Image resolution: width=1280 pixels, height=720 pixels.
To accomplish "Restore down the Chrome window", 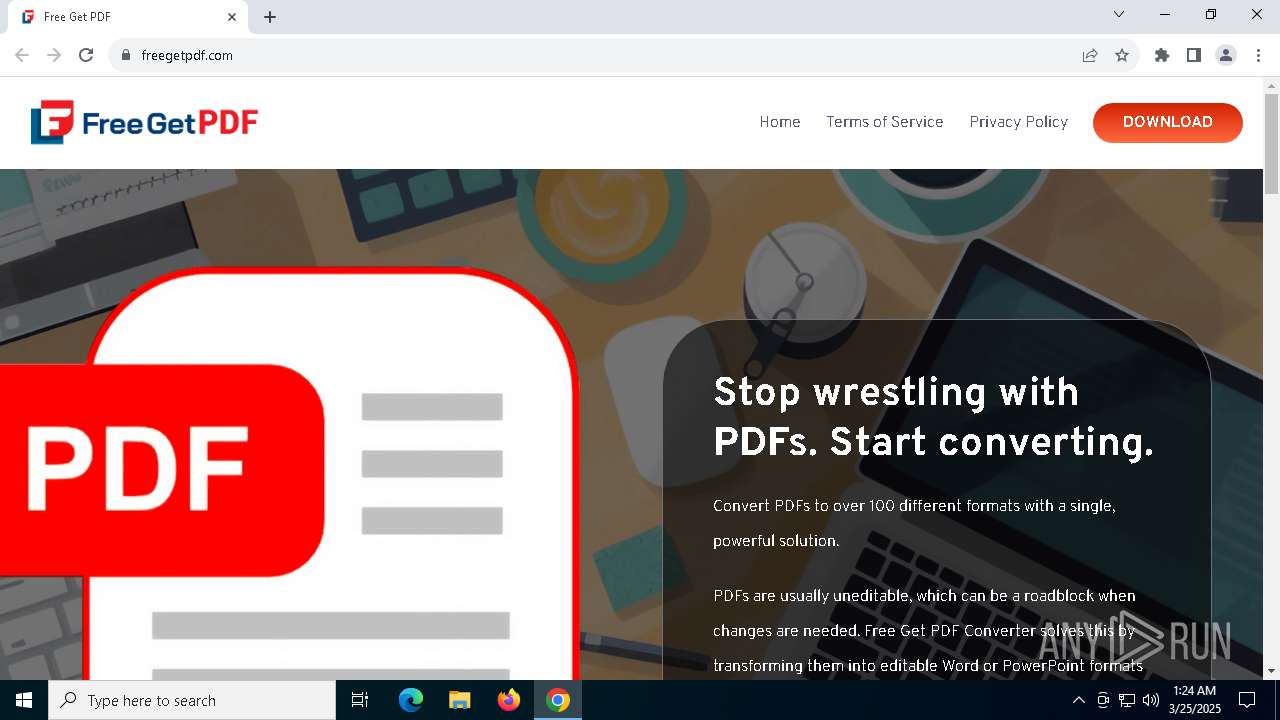I will click(1211, 14).
